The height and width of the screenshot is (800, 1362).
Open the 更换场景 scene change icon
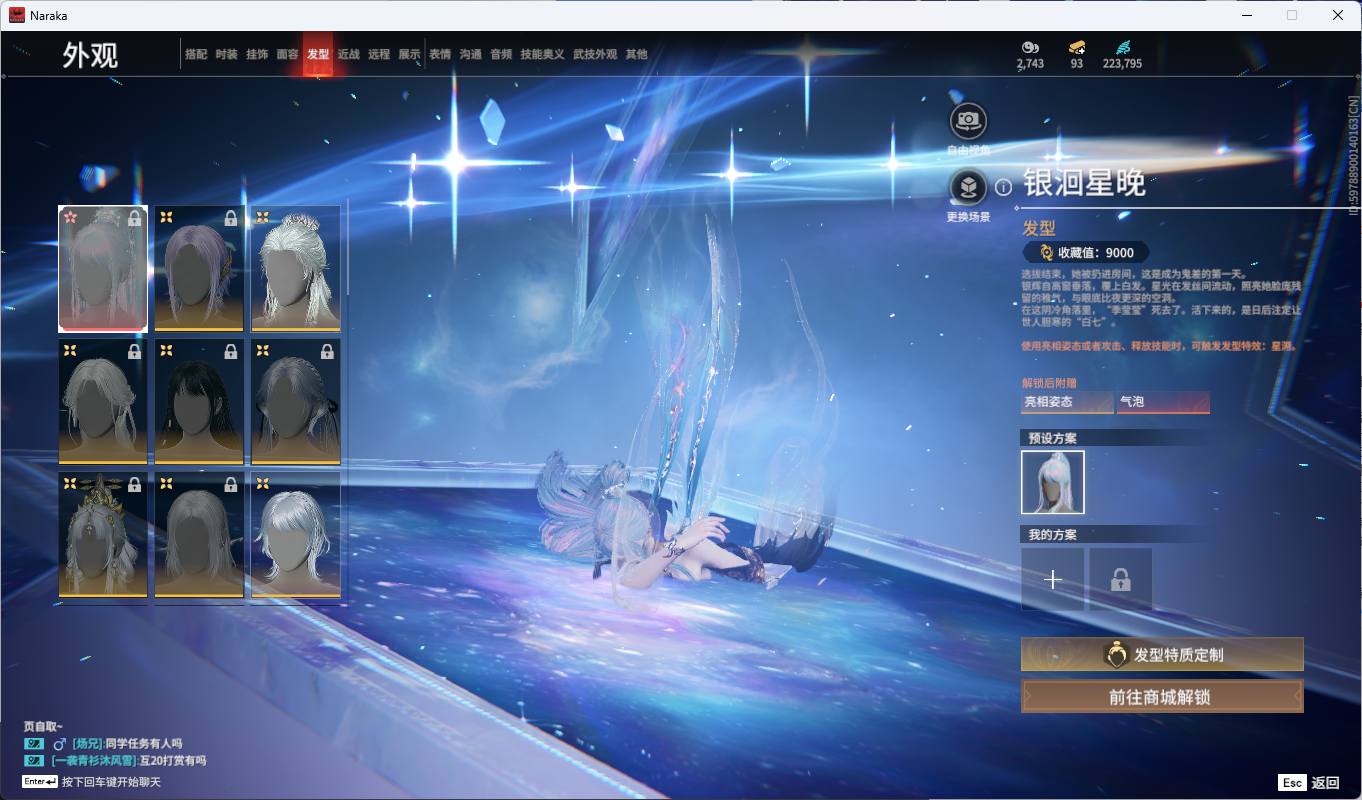tap(967, 187)
